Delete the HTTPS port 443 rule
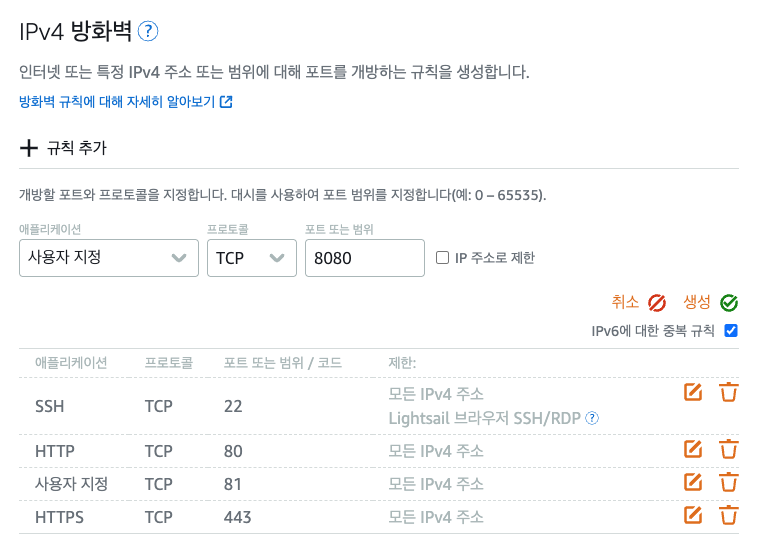Screen dimensions: 770x554 pyautogui.click(x=729, y=515)
